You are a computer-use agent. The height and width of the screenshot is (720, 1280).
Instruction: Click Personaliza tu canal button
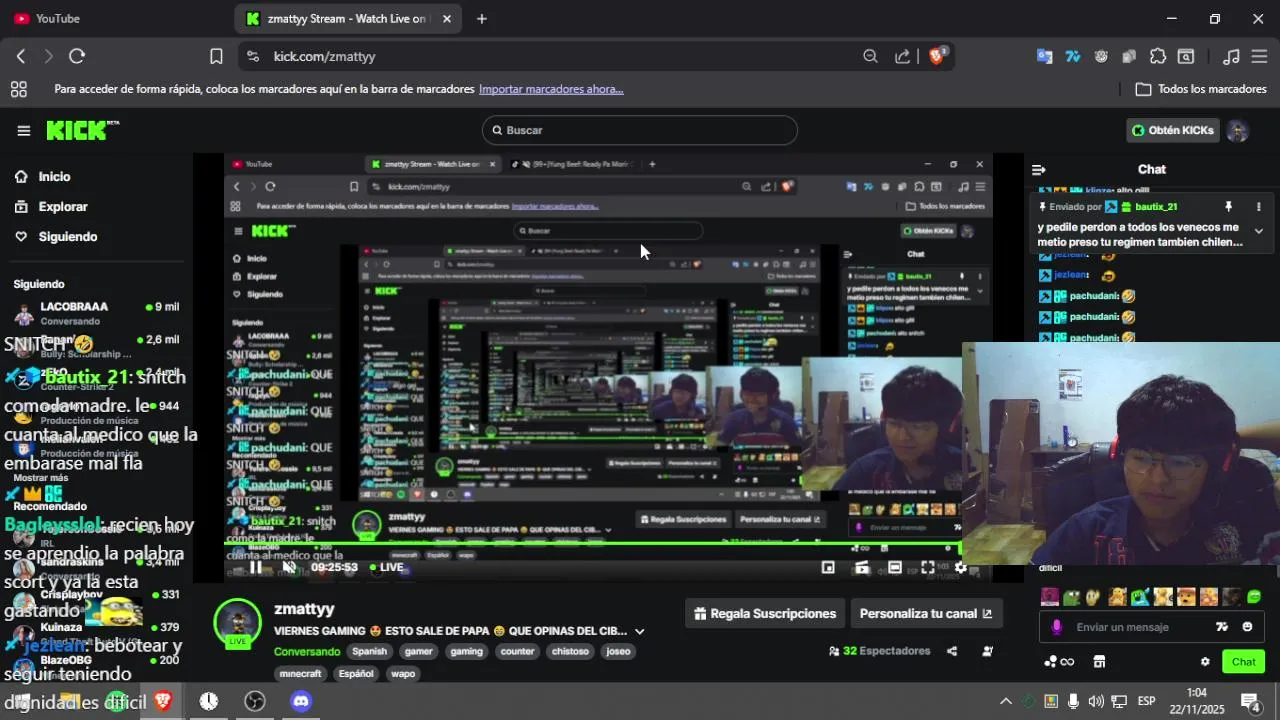click(926, 614)
